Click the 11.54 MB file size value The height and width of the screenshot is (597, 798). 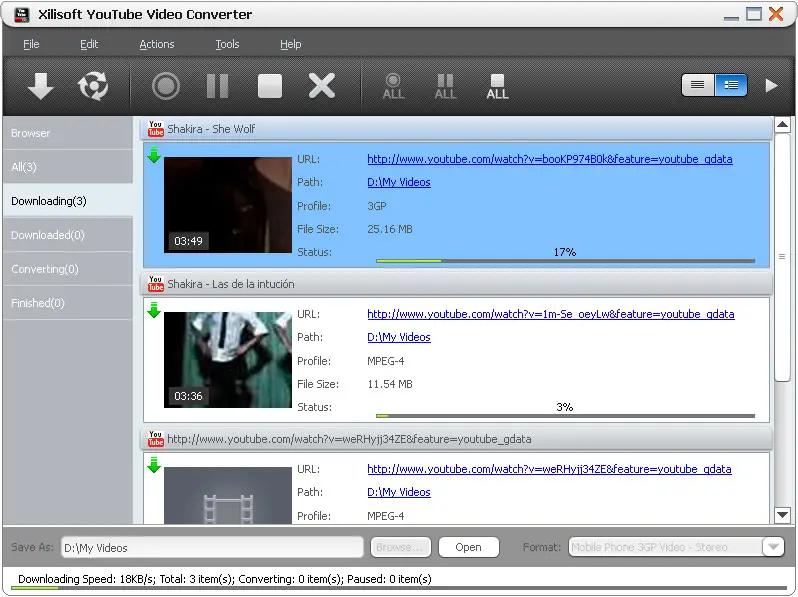click(390, 384)
